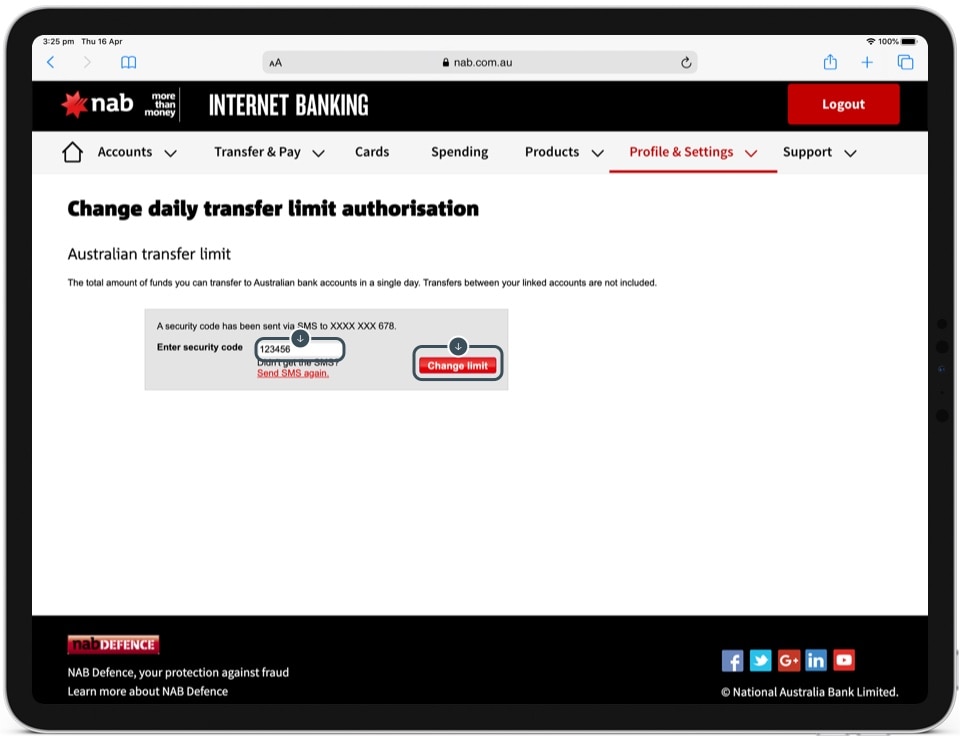Open NAB Facebook page icon

[x=732, y=660]
